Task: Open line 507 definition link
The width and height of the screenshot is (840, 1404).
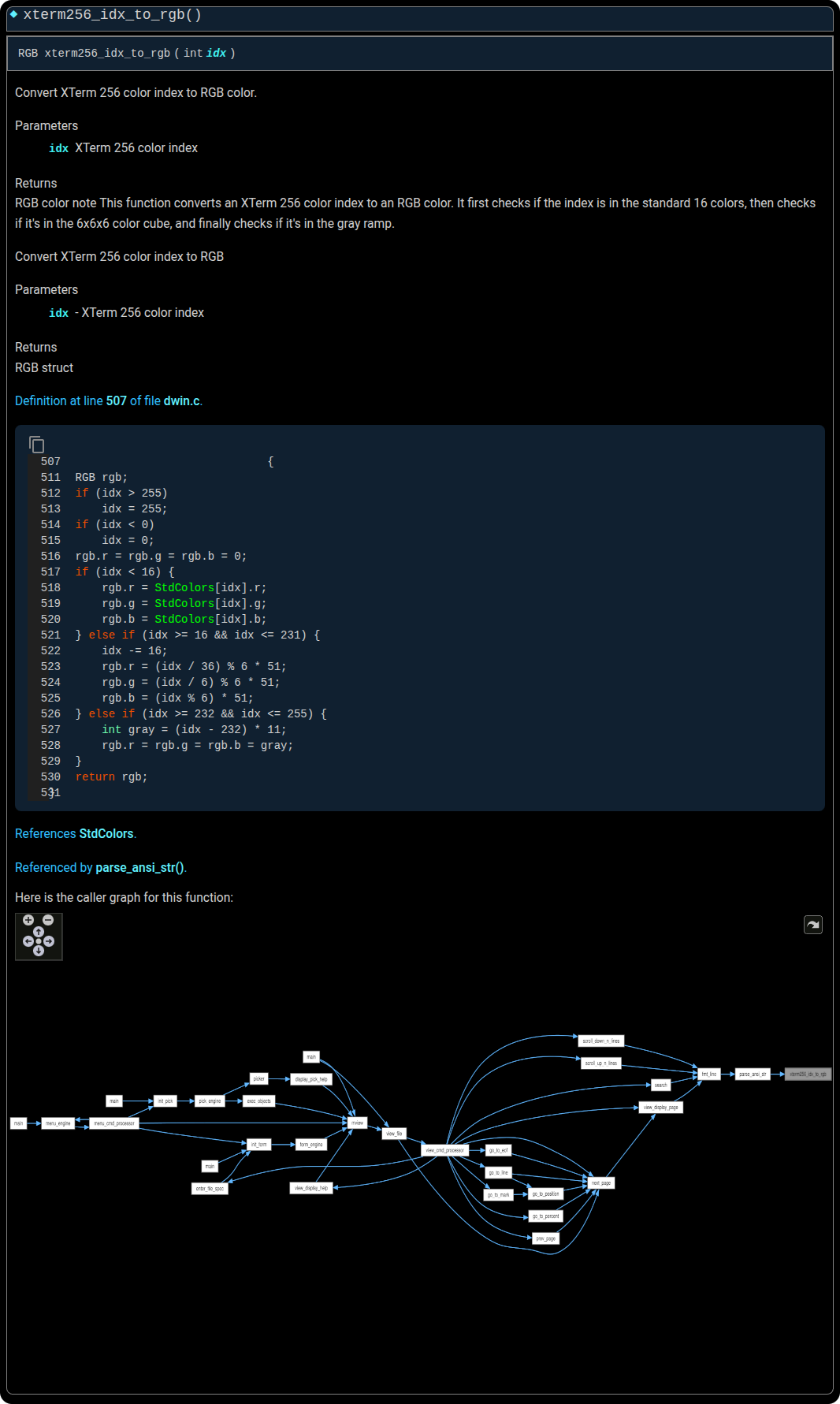Action: [x=116, y=400]
